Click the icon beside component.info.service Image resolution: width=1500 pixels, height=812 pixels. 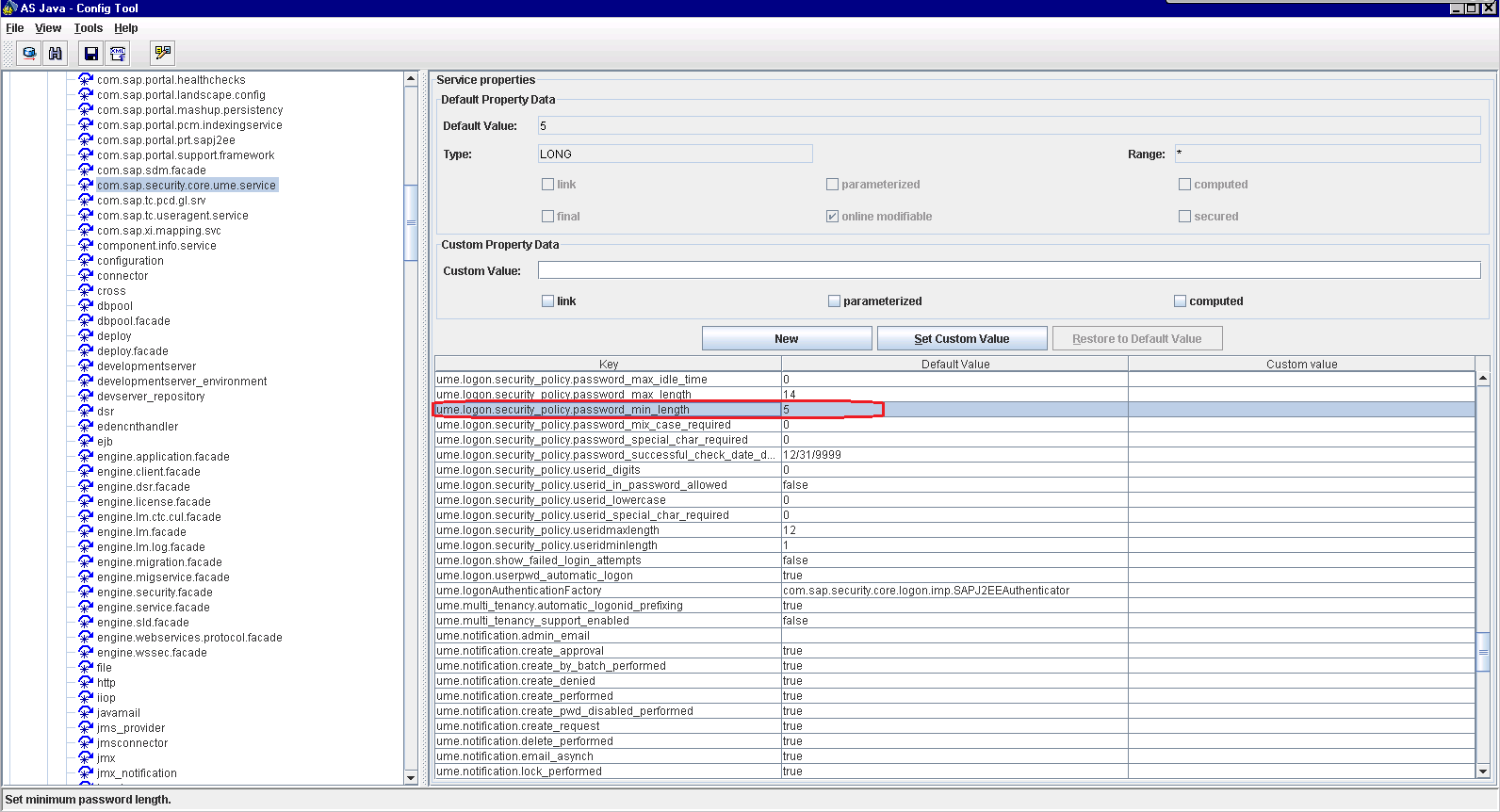tap(86, 245)
